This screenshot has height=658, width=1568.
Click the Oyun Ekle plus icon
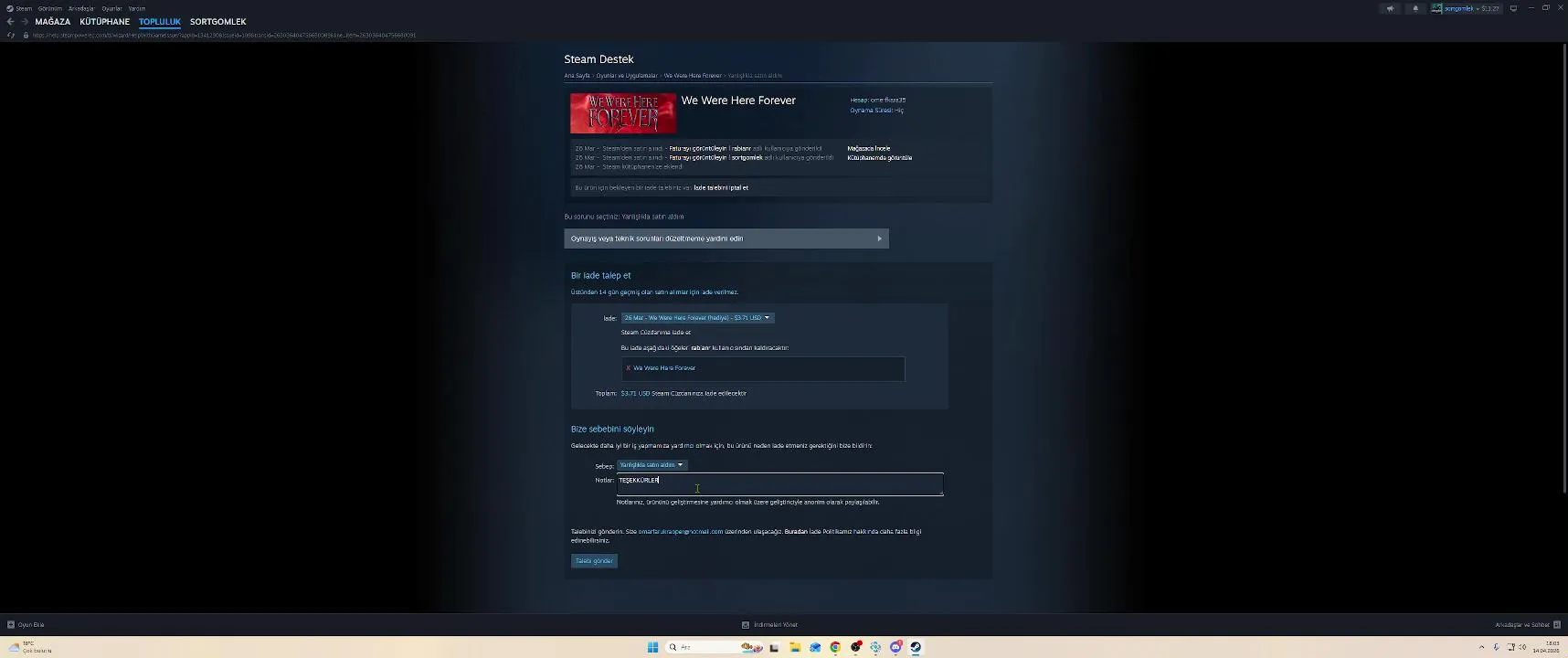(x=11, y=625)
